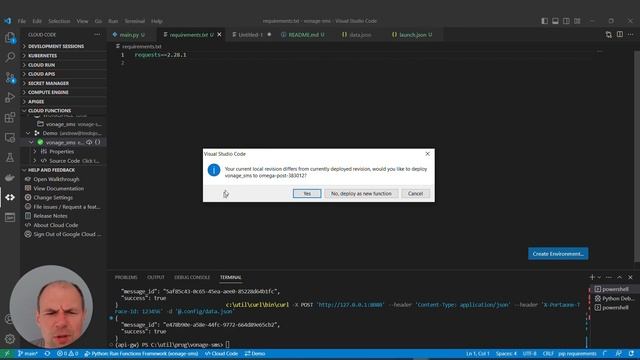Toggle primary sidebar layout icon
The width and height of the screenshot is (640, 360).
pos(544,21)
